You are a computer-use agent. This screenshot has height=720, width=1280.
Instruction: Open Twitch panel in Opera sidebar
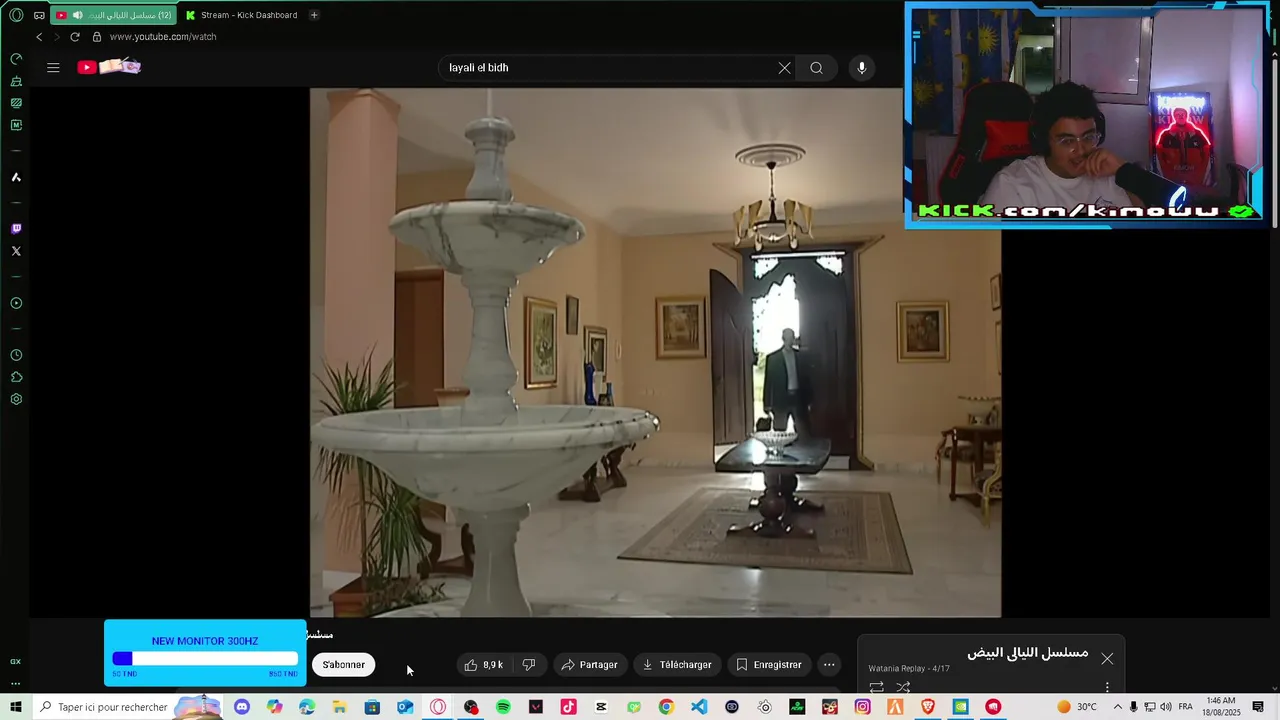(x=16, y=229)
